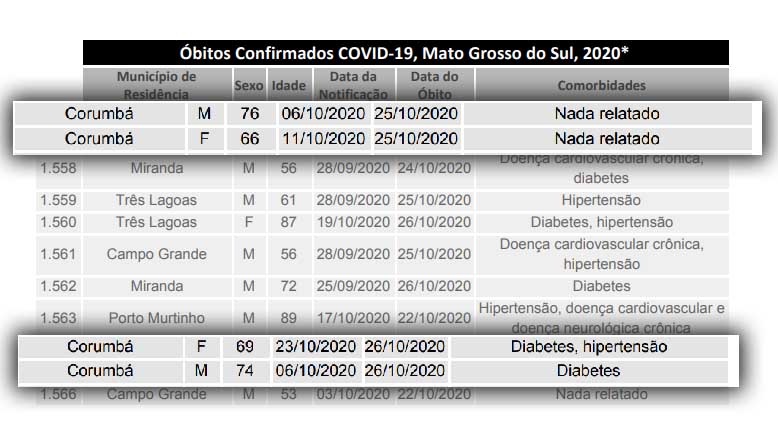This screenshot has height=436, width=778.
Task: Select the 'Data do Óbito' column header
Action: (434, 85)
